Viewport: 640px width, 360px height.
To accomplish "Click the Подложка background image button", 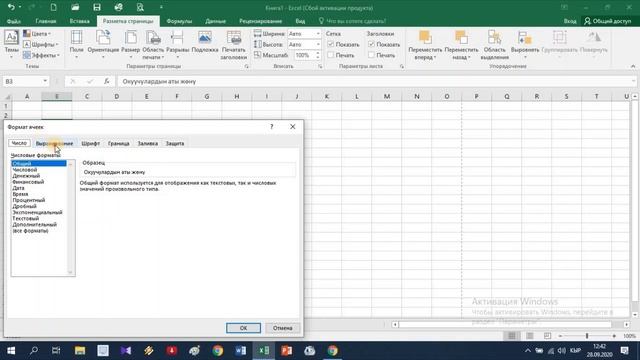I will (204, 42).
